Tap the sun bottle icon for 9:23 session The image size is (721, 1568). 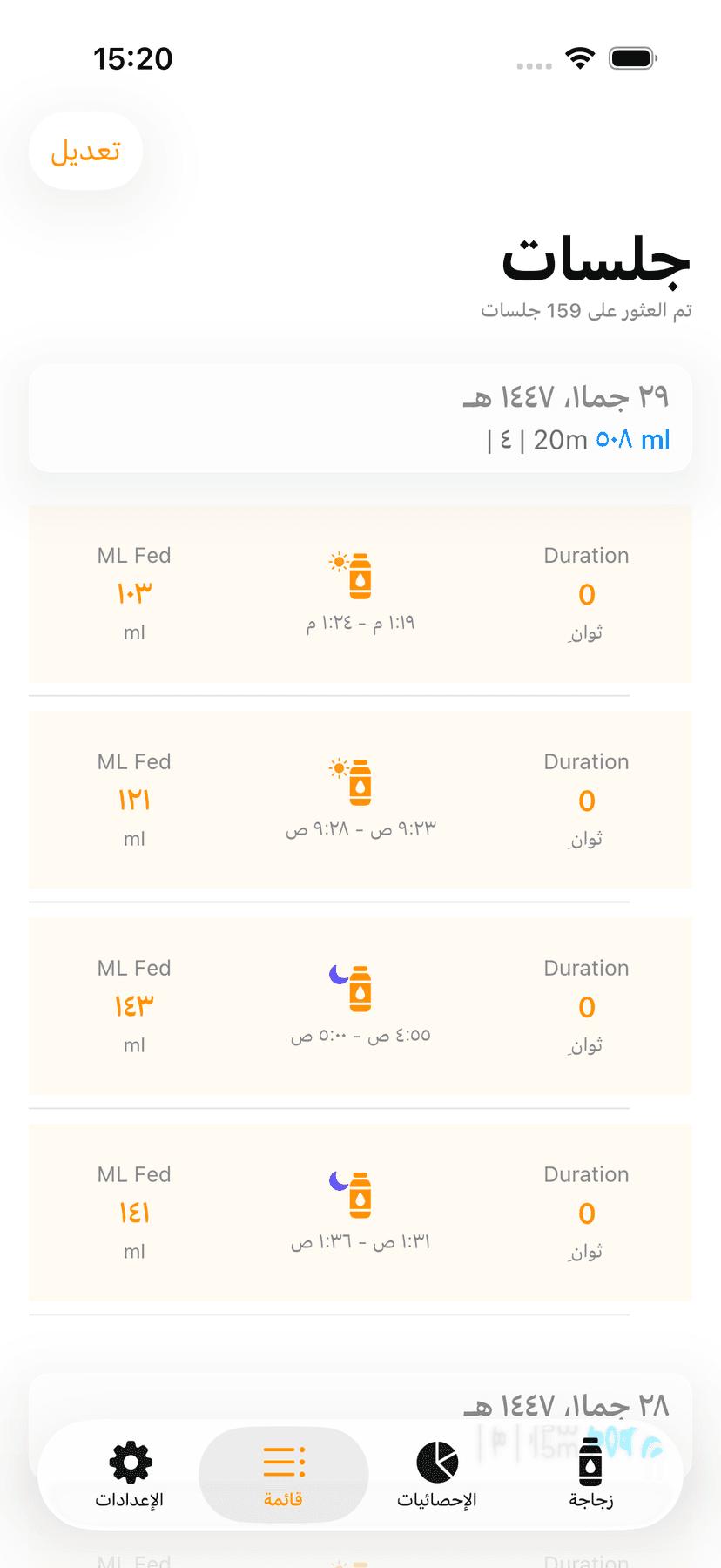pyautogui.click(x=353, y=781)
